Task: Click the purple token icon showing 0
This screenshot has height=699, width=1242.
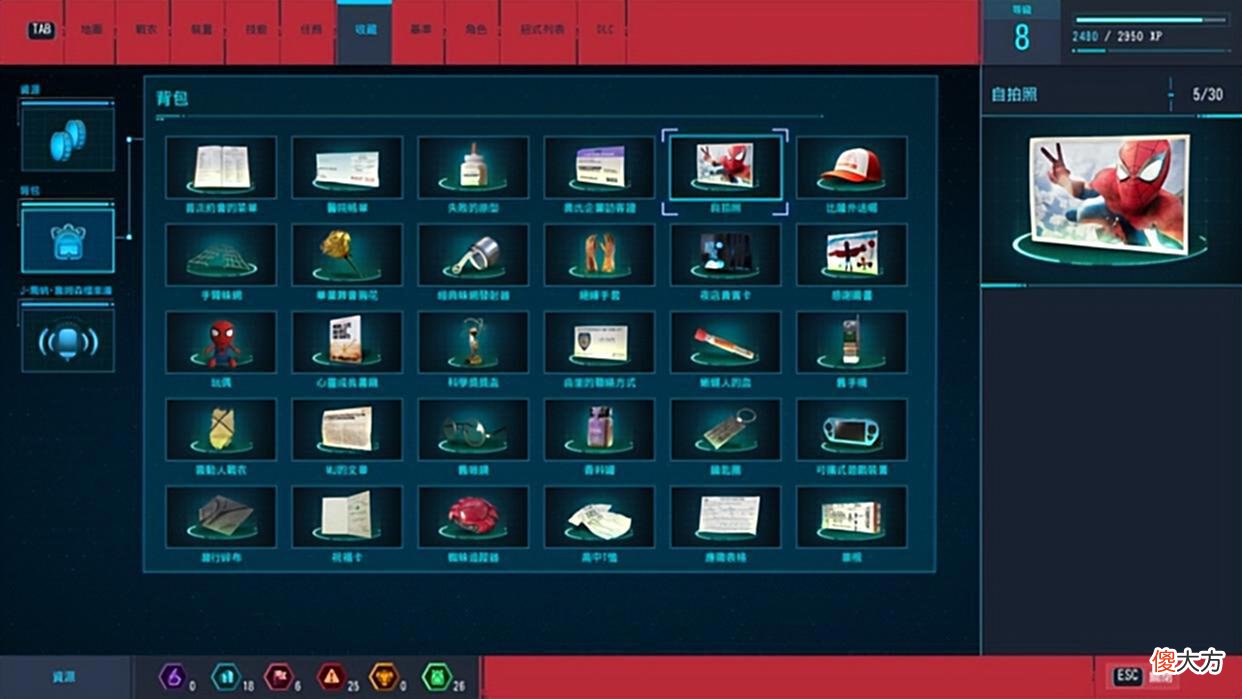Action: point(174,677)
